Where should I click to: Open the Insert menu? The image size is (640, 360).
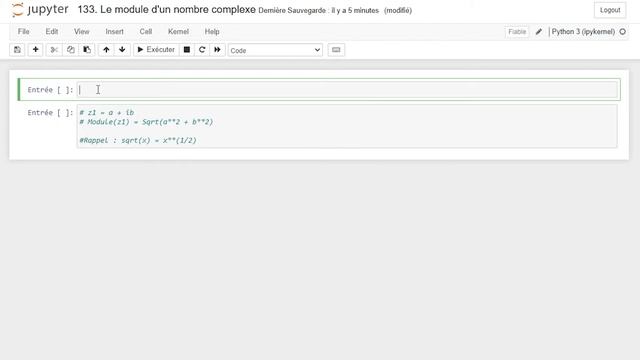114,31
